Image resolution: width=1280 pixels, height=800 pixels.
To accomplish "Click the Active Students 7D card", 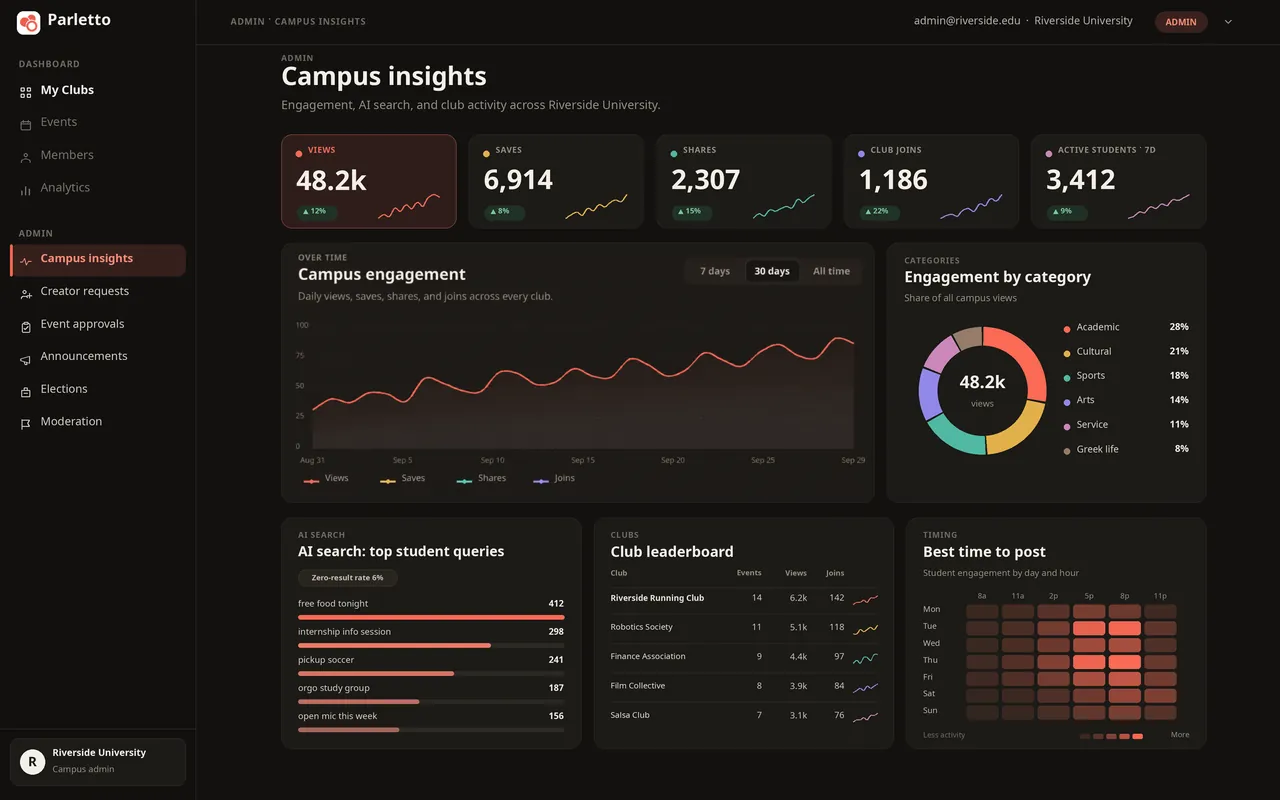I will [1119, 182].
